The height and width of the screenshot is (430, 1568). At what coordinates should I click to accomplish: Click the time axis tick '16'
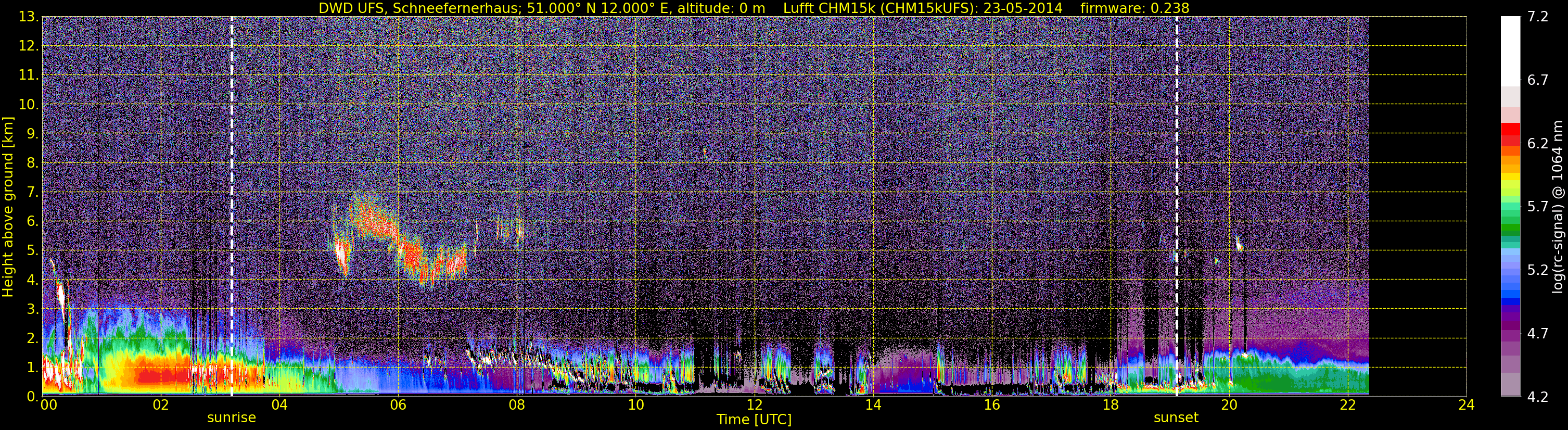pos(991,406)
